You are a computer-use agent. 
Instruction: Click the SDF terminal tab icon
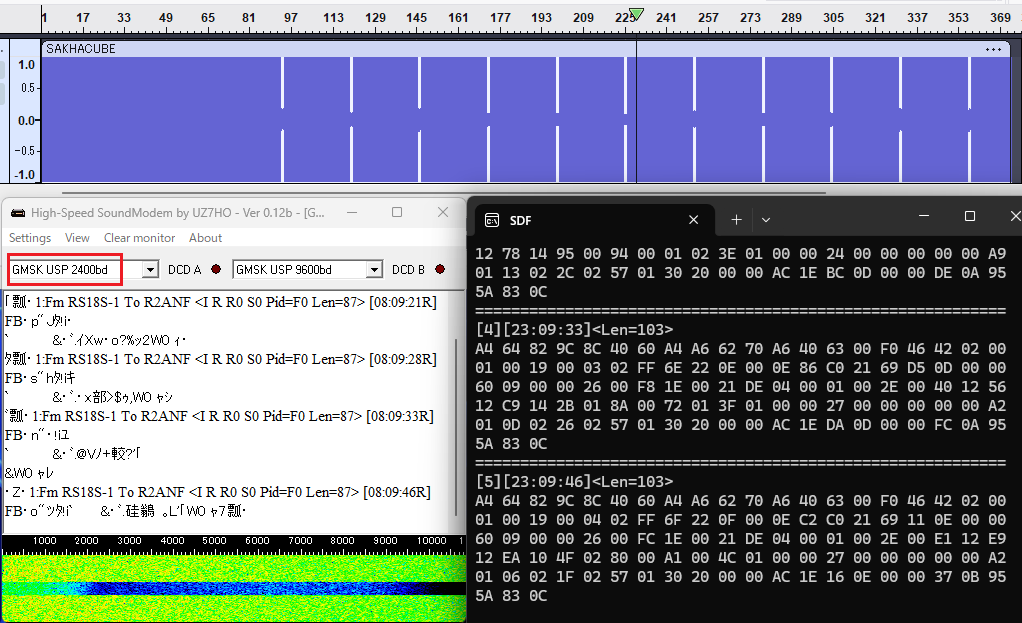pos(492,220)
